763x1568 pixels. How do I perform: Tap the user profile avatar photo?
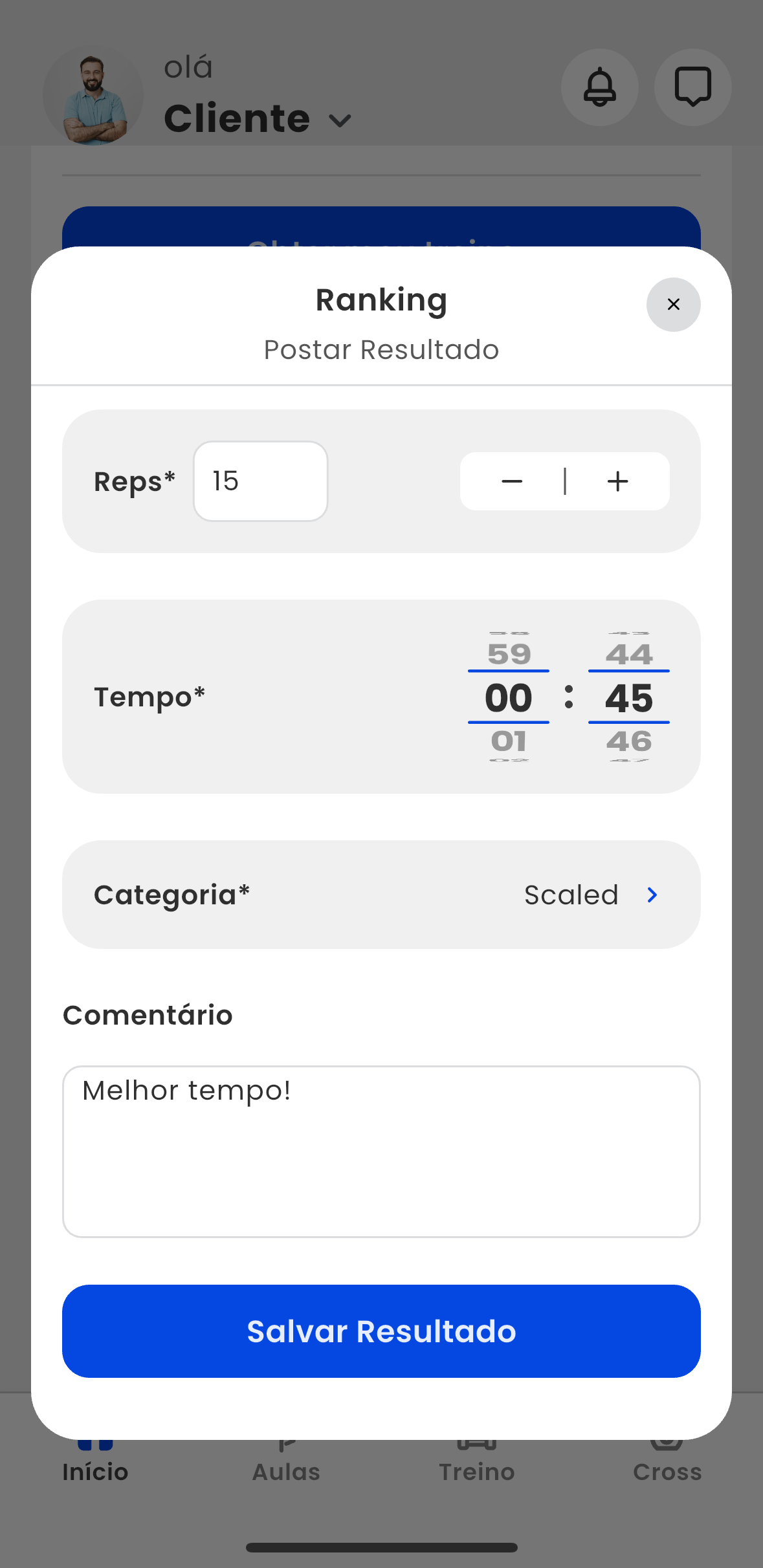pos(93,97)
